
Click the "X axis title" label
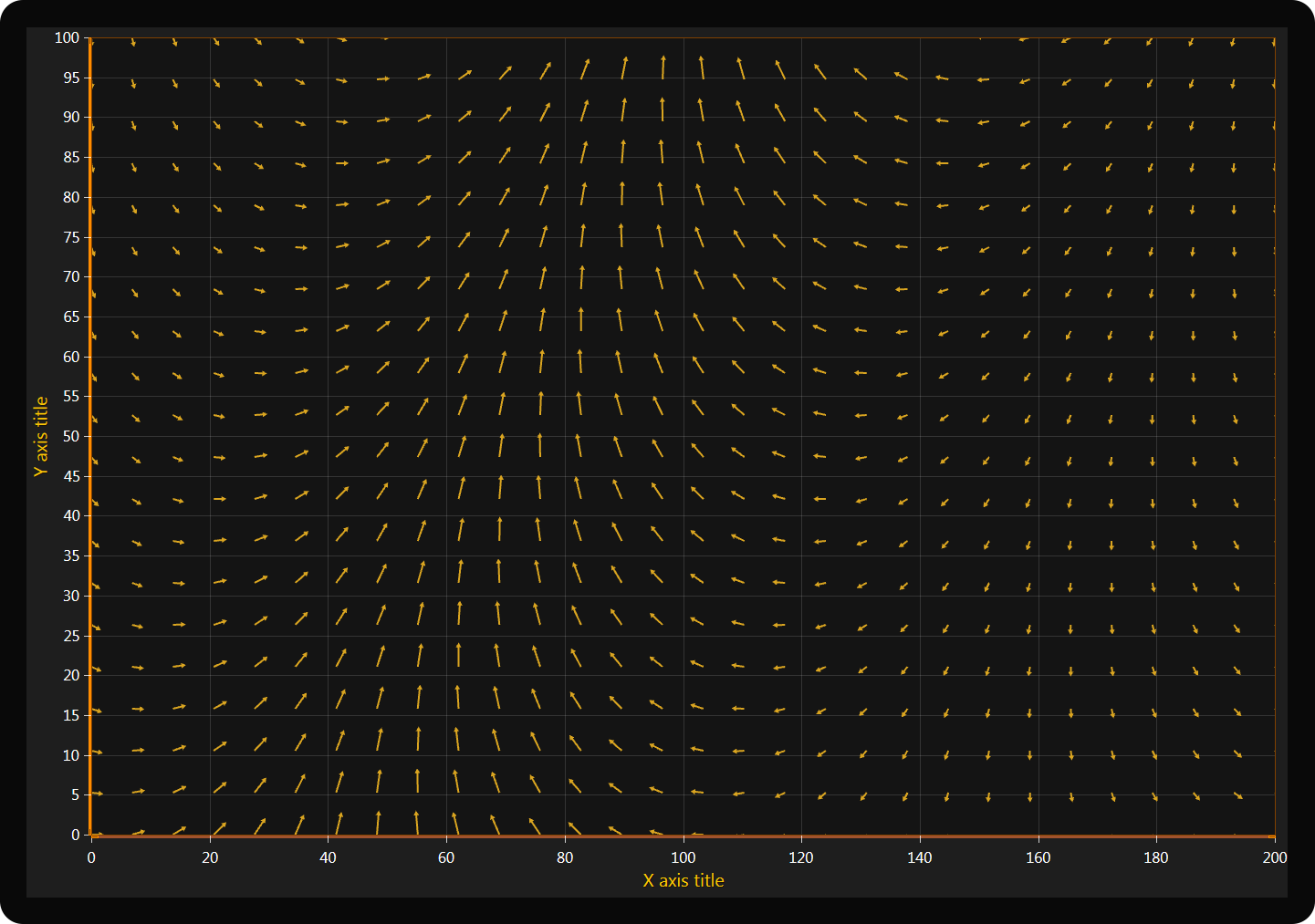tap(683, 880)
